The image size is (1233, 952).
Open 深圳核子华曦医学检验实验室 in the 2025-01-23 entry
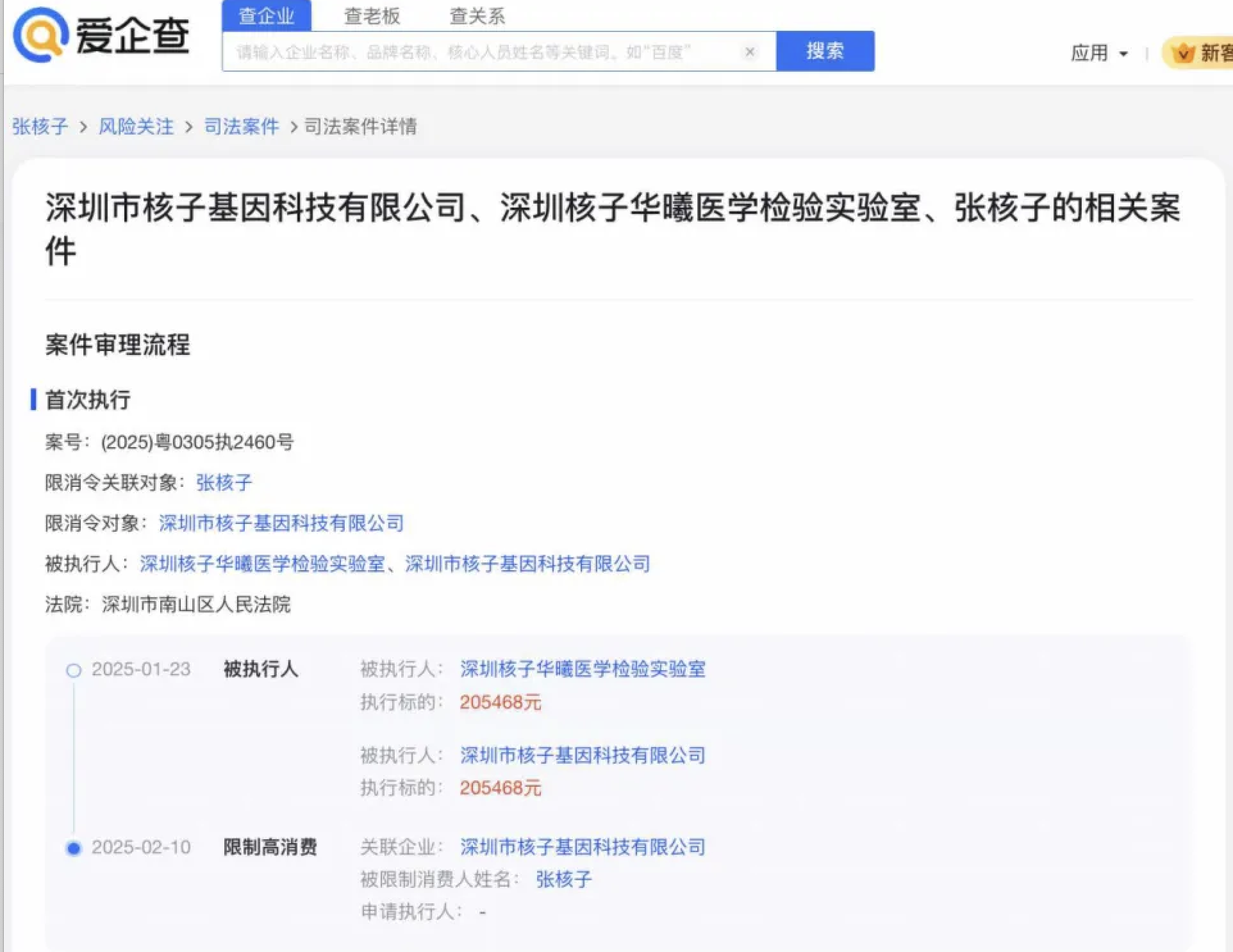click(583, 669)
